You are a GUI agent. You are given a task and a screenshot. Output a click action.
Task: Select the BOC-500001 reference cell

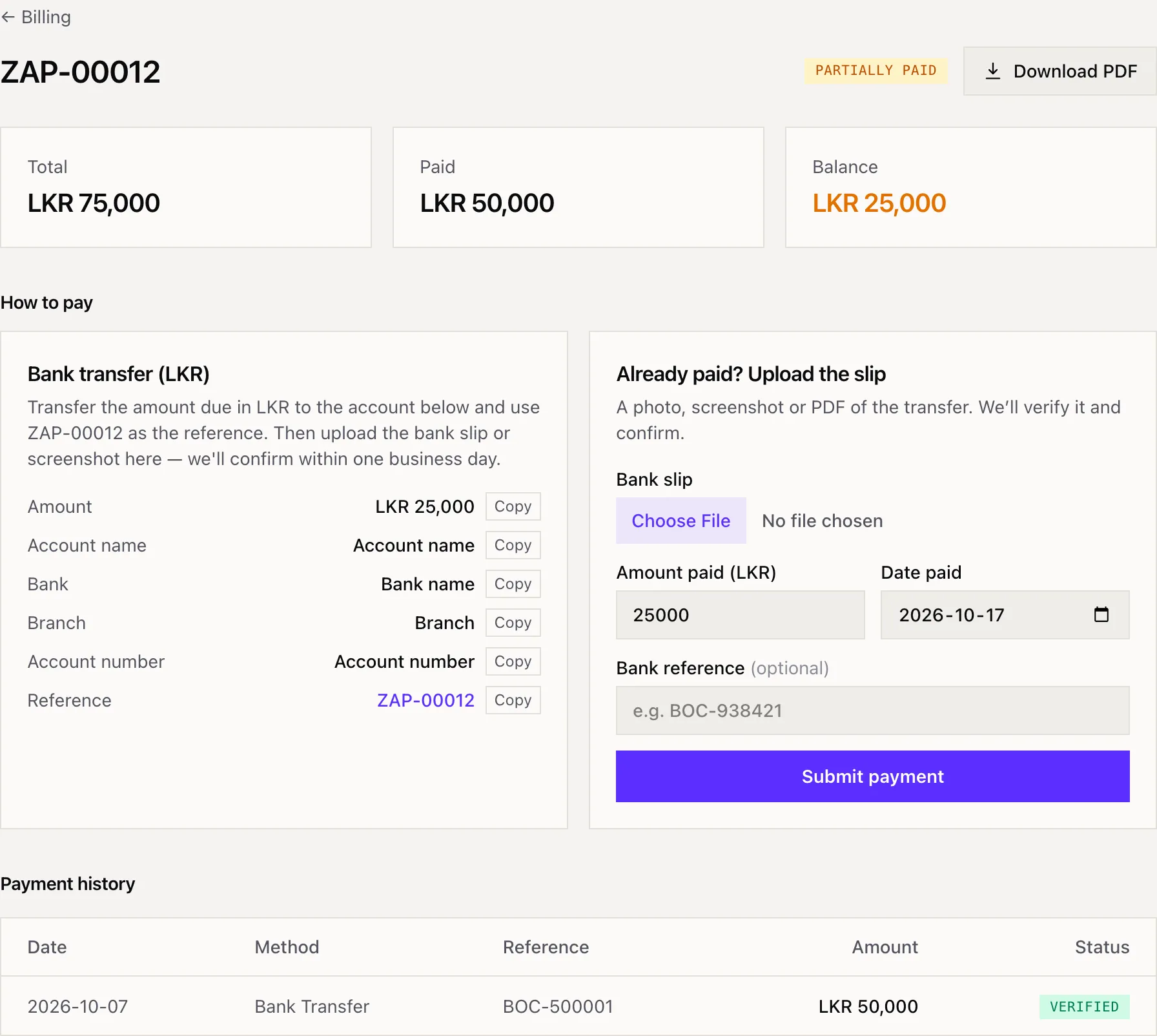(x=558, y=1006)
